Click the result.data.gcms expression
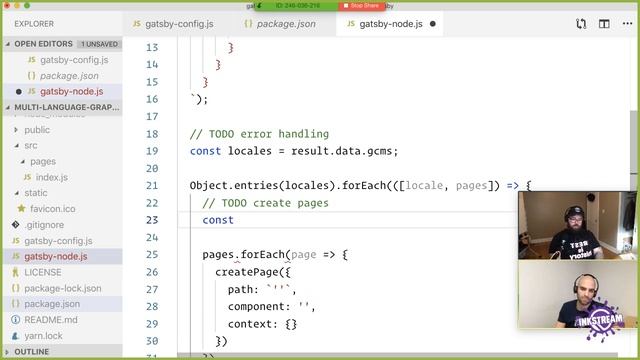The image size is (640, 360). click(x=341, y=151)
